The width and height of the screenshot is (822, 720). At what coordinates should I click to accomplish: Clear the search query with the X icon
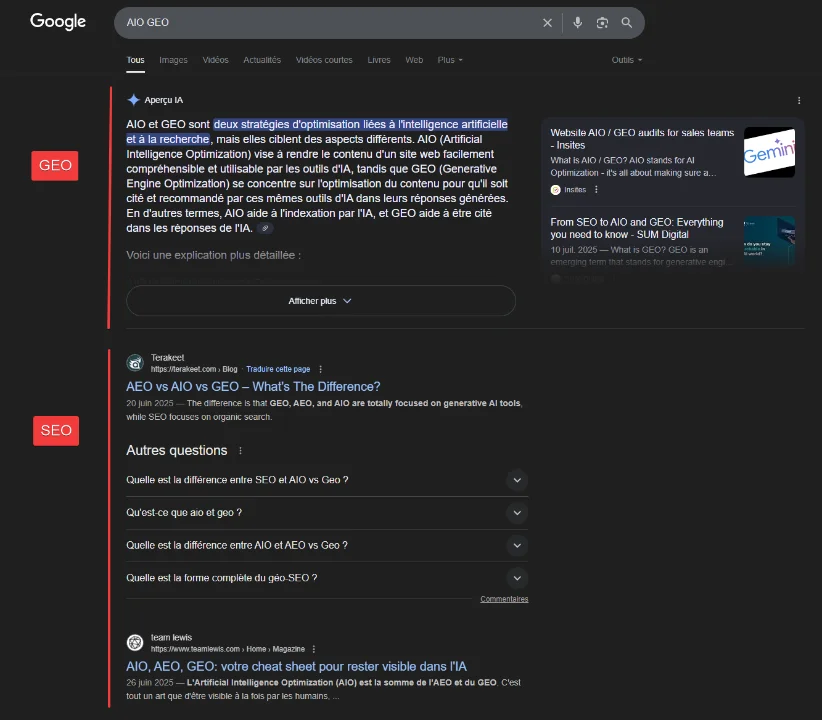pyautogui.click(x=547, y=22)
